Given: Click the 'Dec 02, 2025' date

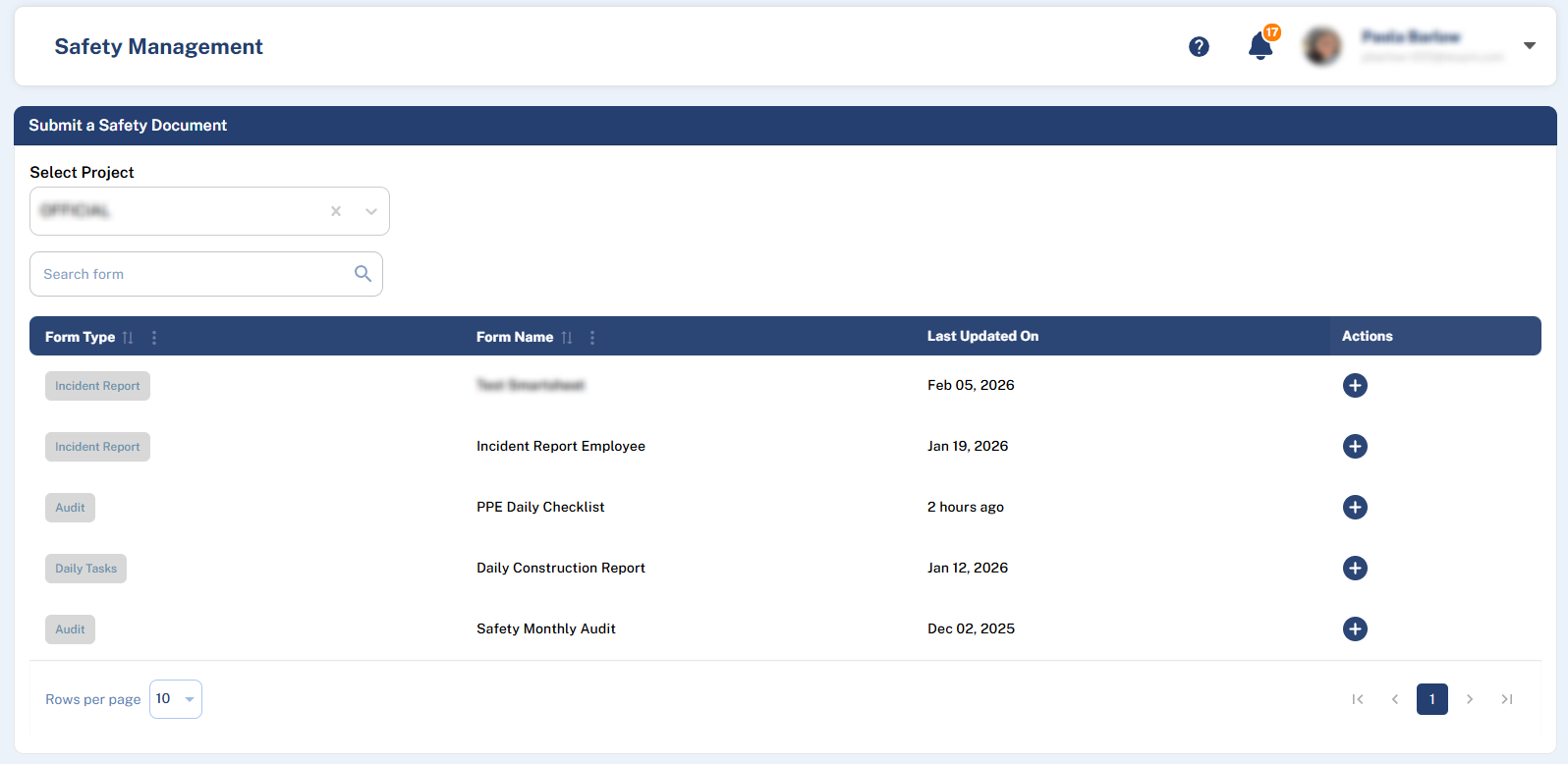Looking at the screenshot, I should point(971,628).
